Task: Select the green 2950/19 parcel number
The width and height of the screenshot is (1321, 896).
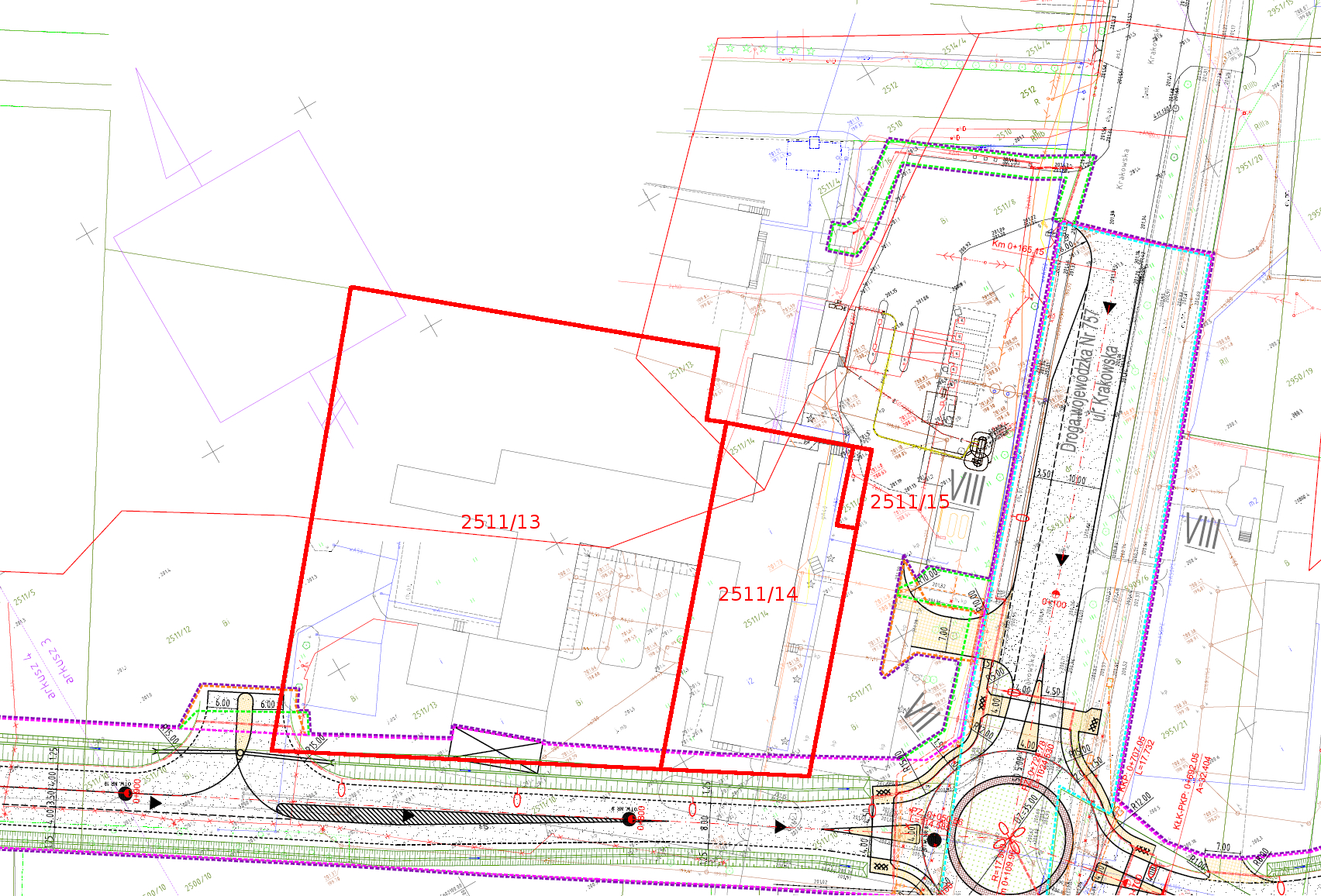Action: [1299, 377]
